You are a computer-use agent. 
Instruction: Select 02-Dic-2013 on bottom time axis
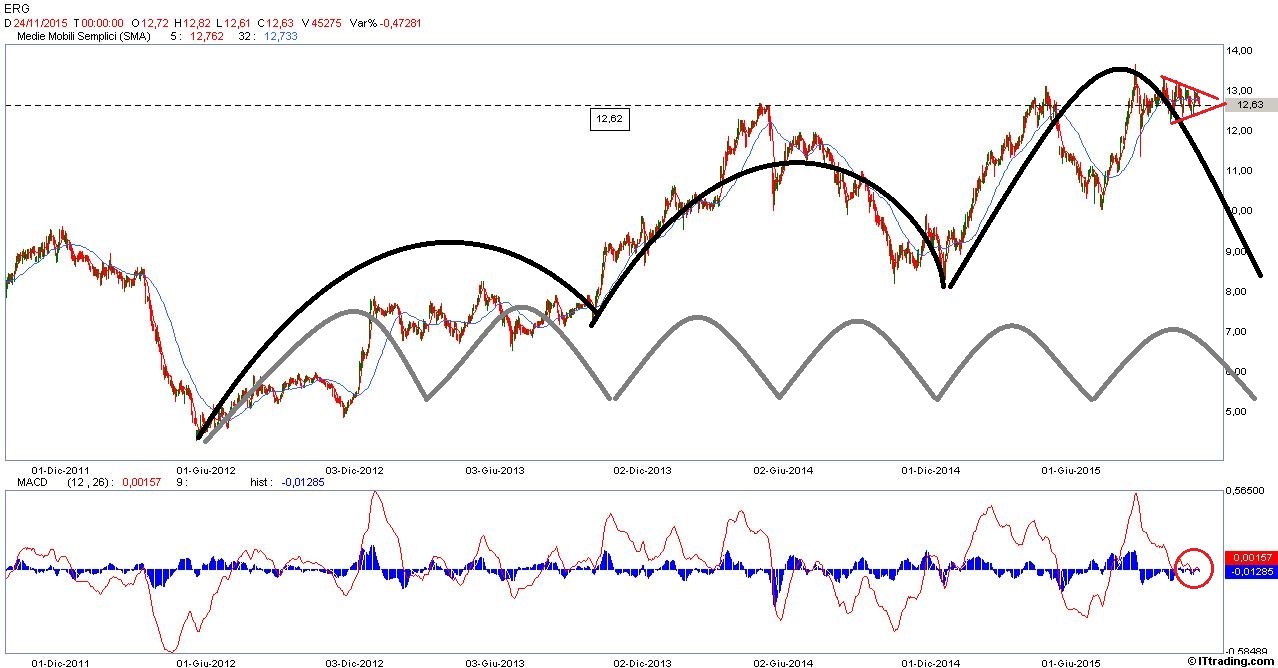[642, 662]
